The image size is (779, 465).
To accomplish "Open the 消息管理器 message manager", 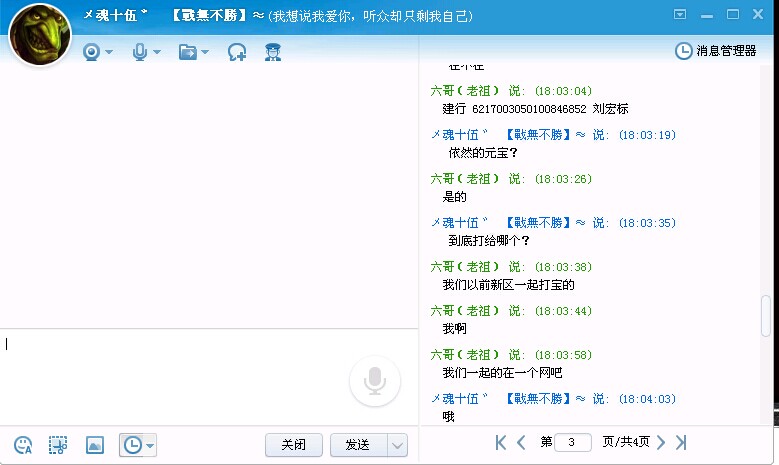I will coord(717,50).
